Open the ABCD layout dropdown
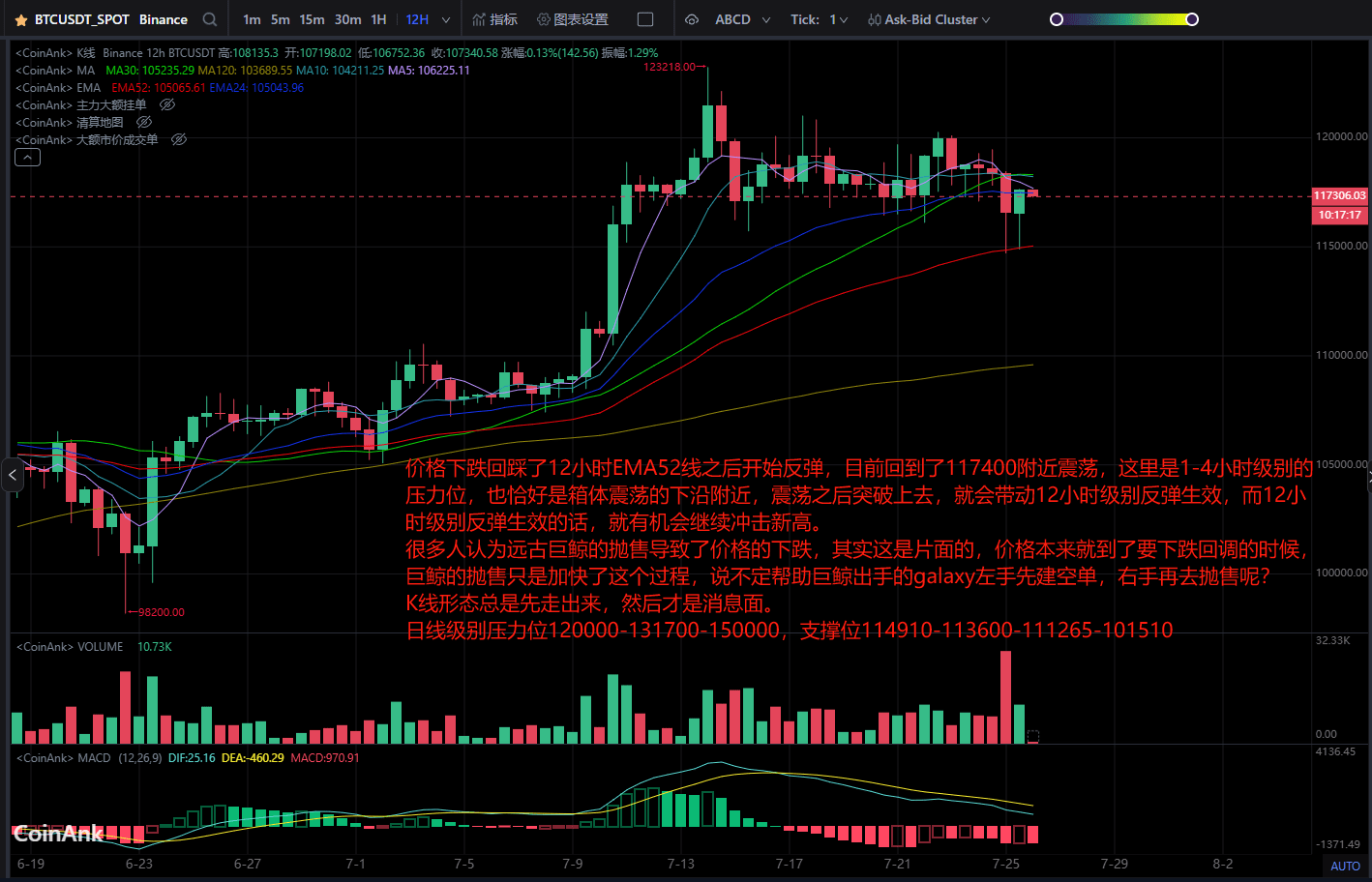The width and height of the screenshot is (1372, 882). point(742,19)
